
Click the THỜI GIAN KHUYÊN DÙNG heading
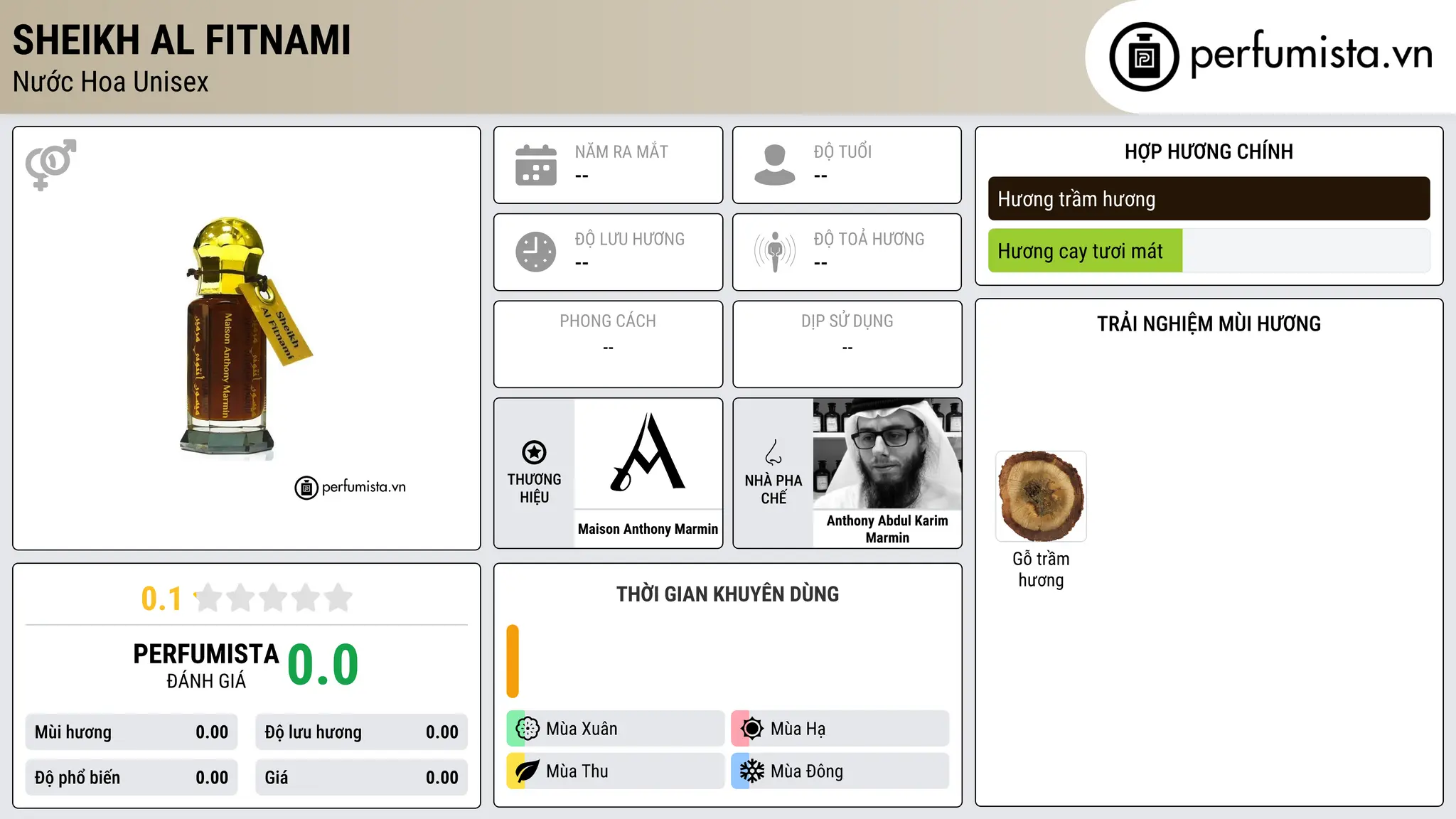click(x=727, y=594)
